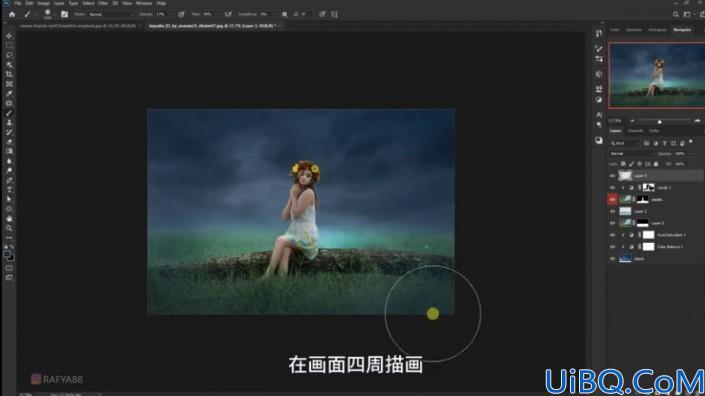Switch to the Histogram tab
This screenshot has height=396, width=705.
(657, 30)
